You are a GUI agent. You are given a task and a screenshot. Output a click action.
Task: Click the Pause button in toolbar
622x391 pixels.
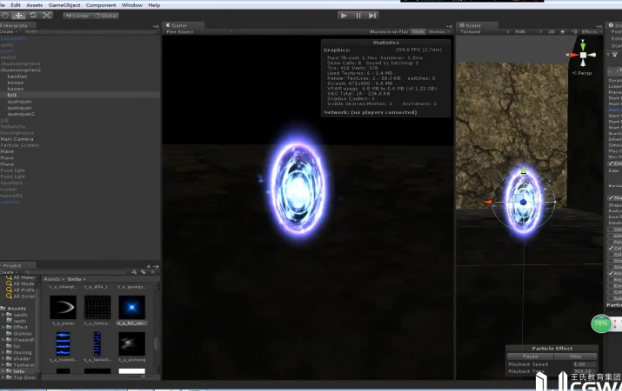click(358, 15)
